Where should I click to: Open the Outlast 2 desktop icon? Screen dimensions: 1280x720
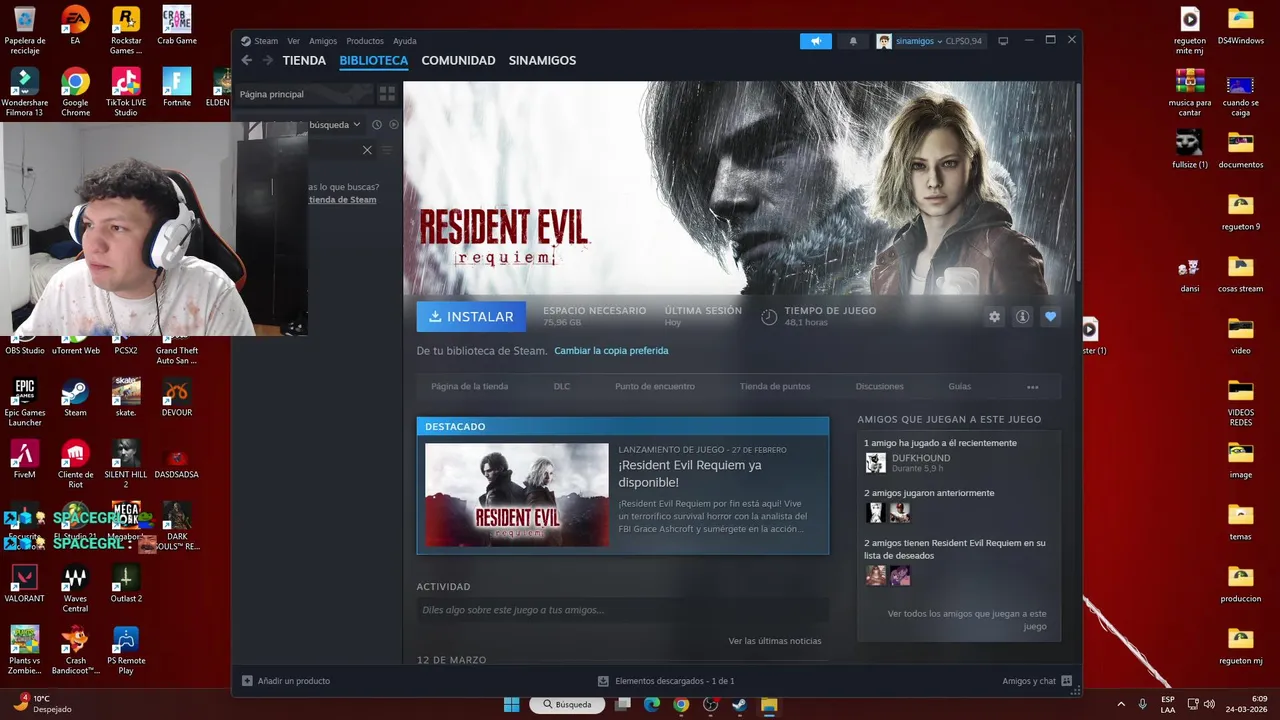126,583
